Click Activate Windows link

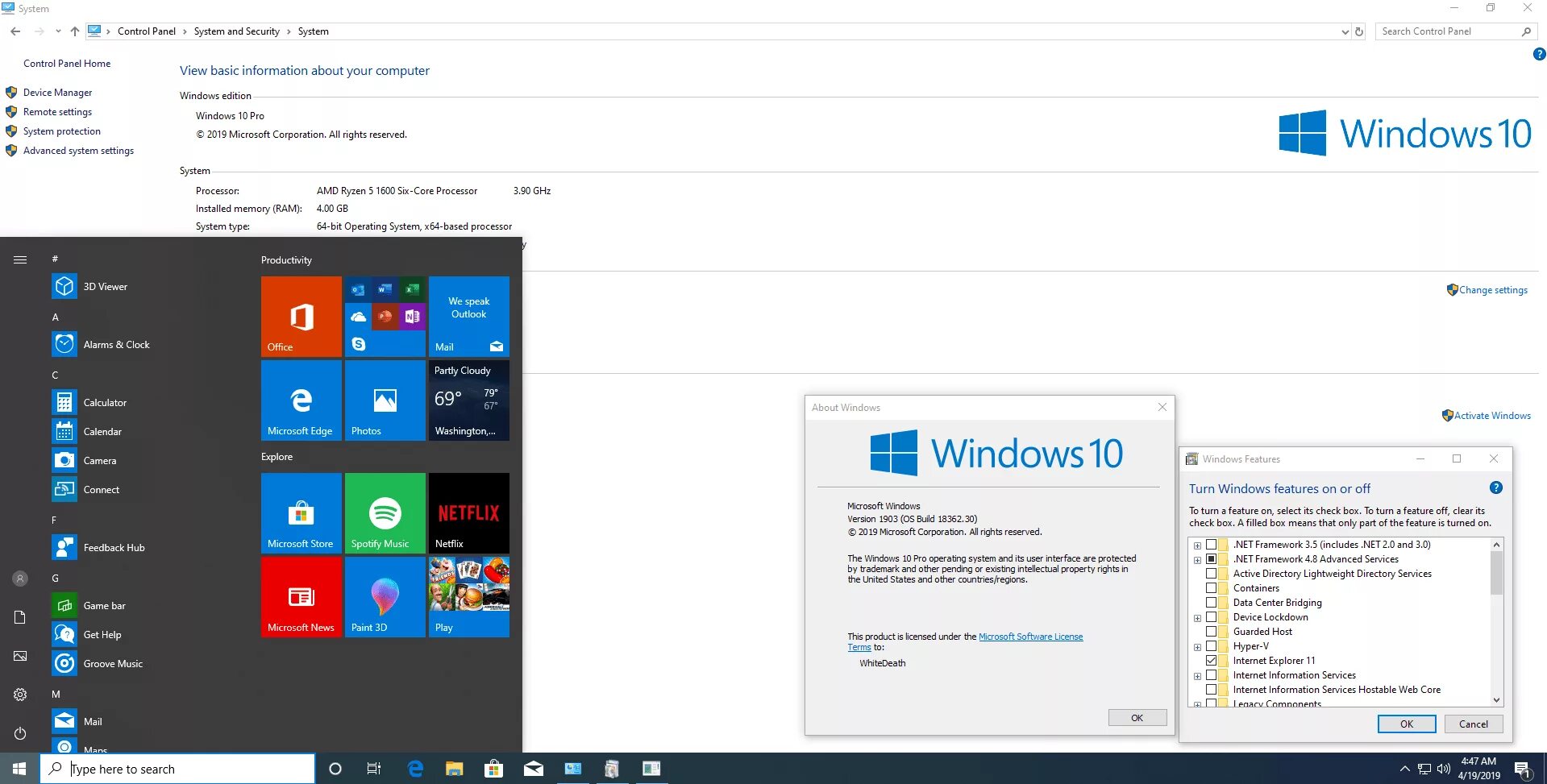(1492, 416)
